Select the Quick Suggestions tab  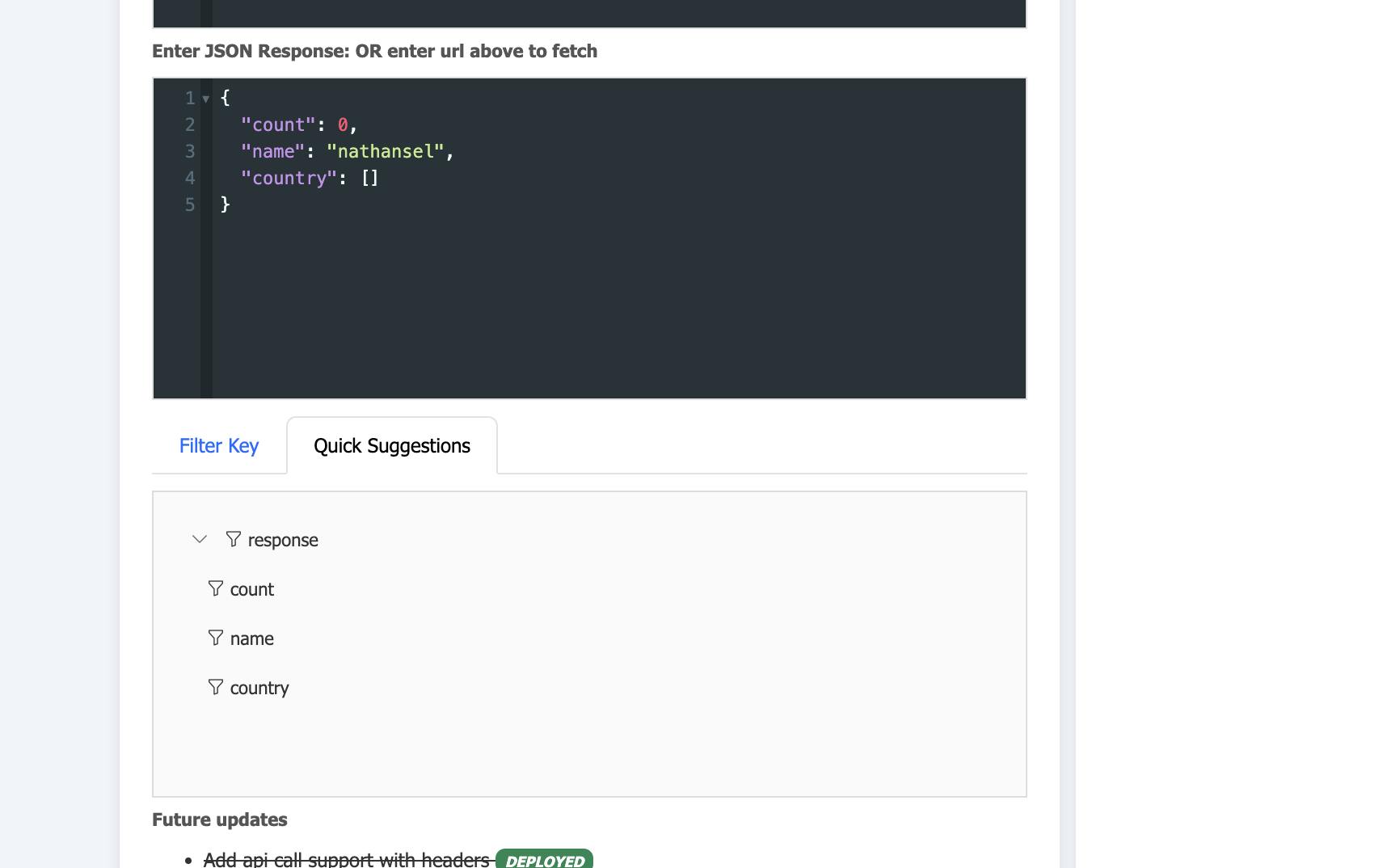click(x=392, y=446)
